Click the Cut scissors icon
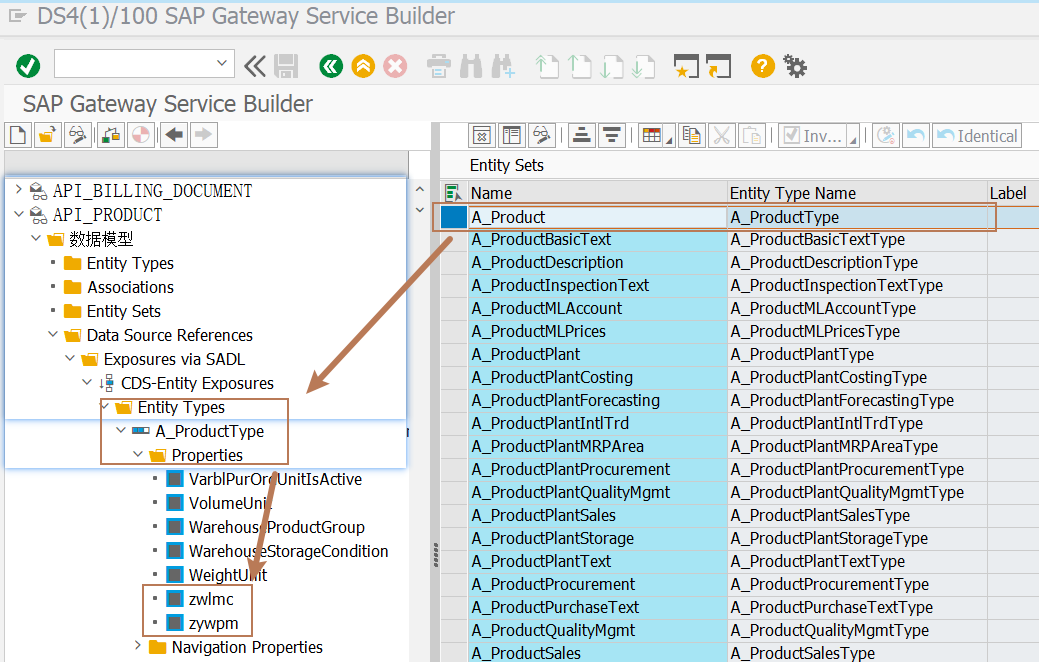The height and width of the screenshot is (662, 1039). 722,136
